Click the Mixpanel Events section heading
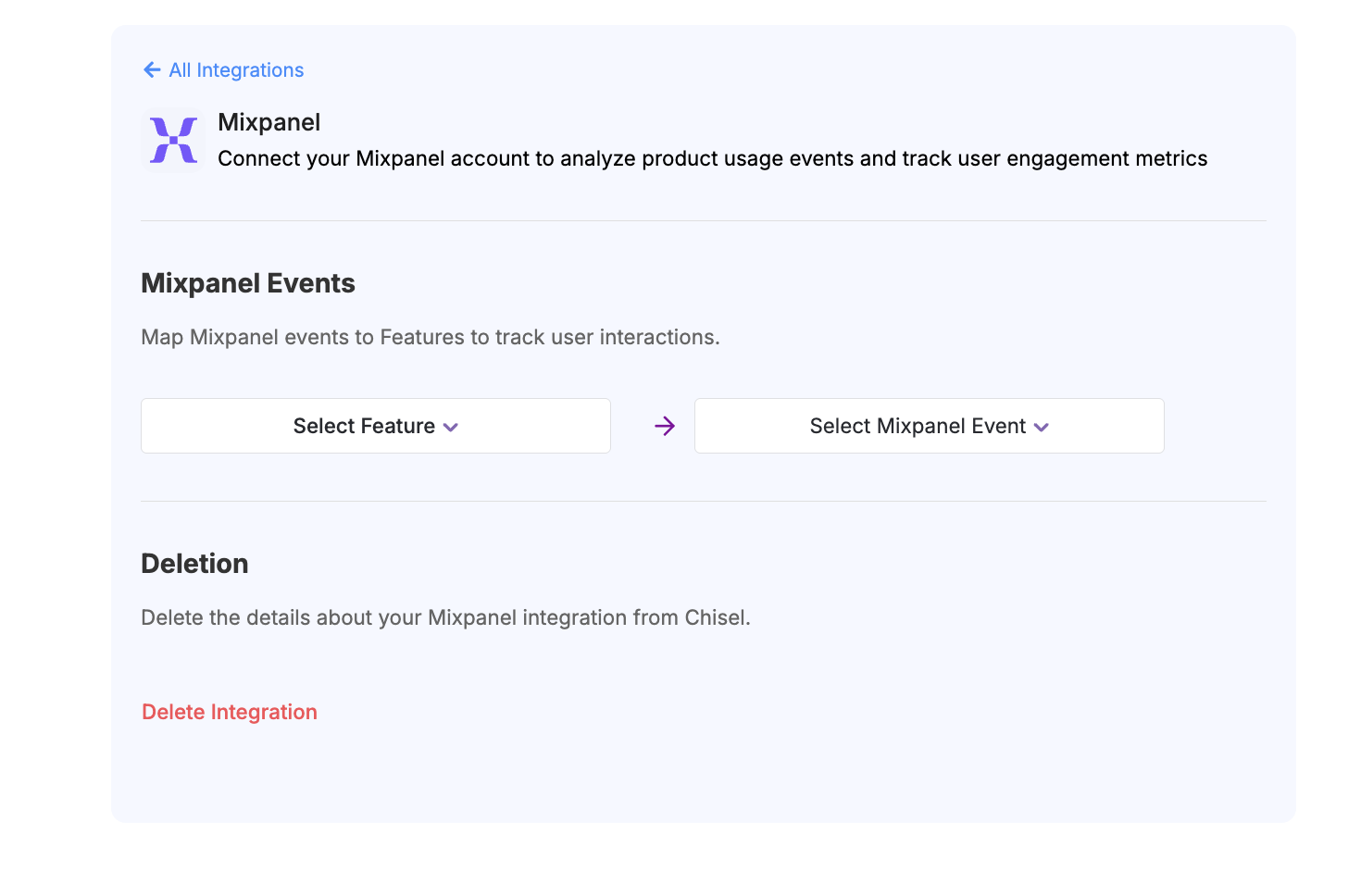This screenshot has width=1361, height=896. click(247, 283)
